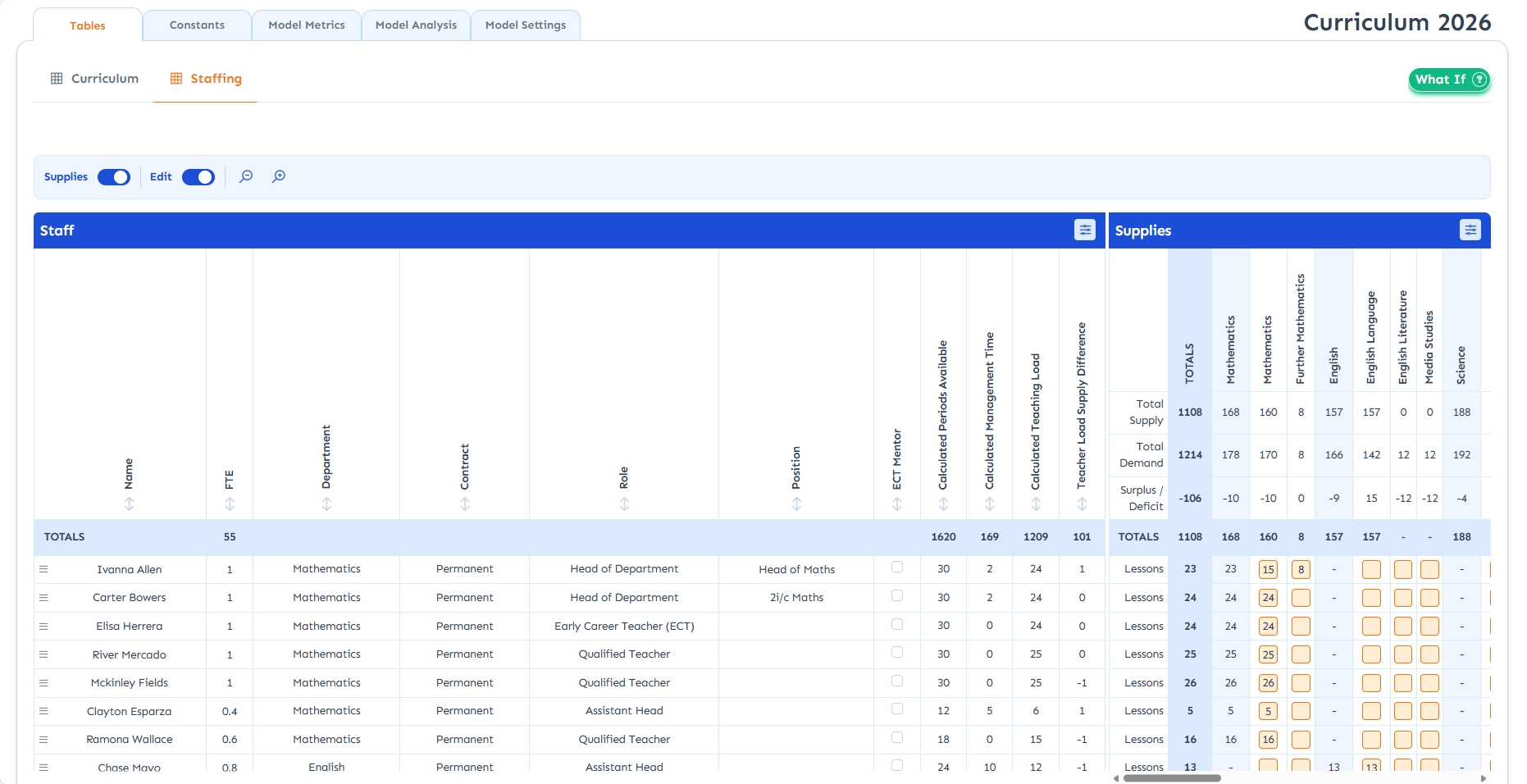The image size is (1527, 784).
Task: Click drag handle for Ivanna Allen row
Action: (x=43, y=569)
